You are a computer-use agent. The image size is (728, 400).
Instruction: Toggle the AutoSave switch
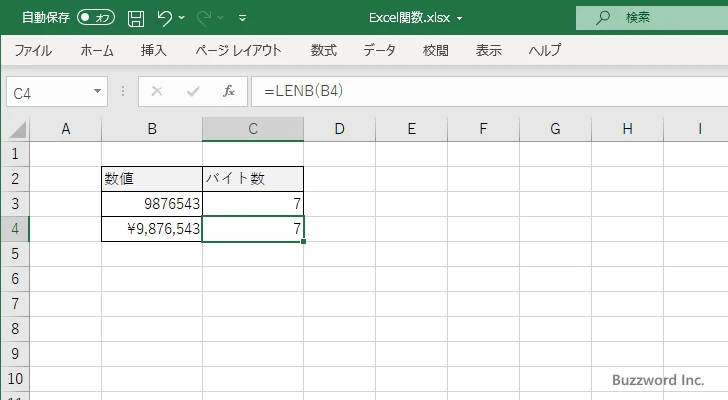pyautogui.click(x=96, y=18)
